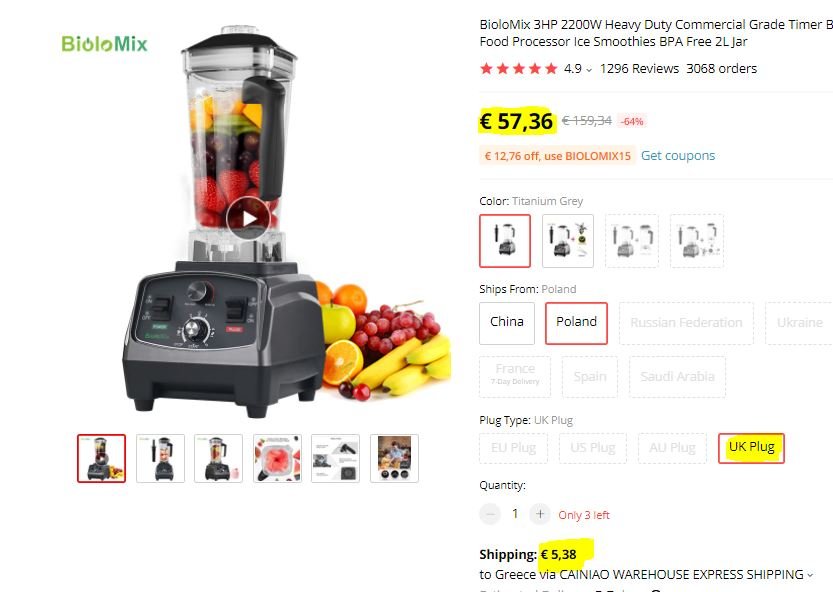
Task: Choose the UK Plug type
Action: (x=751, y=448)
